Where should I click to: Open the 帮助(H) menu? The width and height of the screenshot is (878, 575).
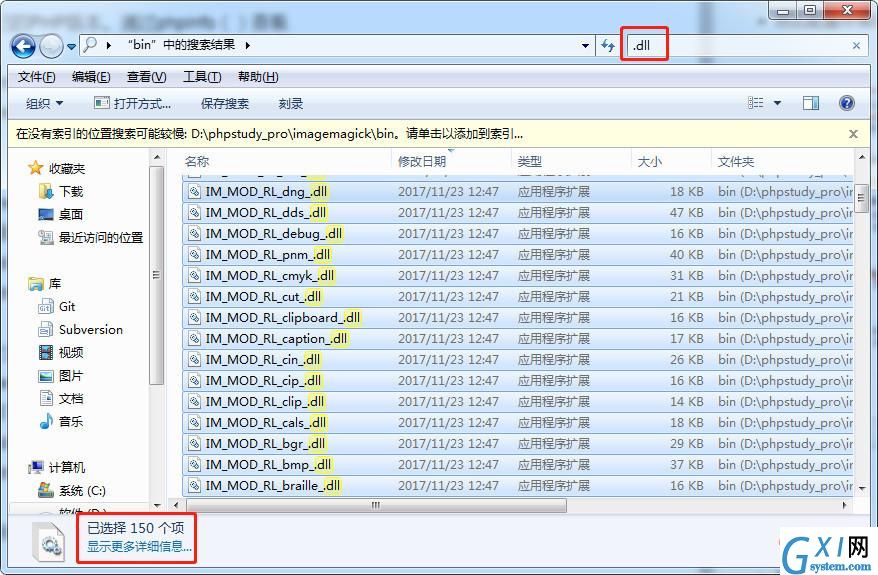click(x=258, y=77)
